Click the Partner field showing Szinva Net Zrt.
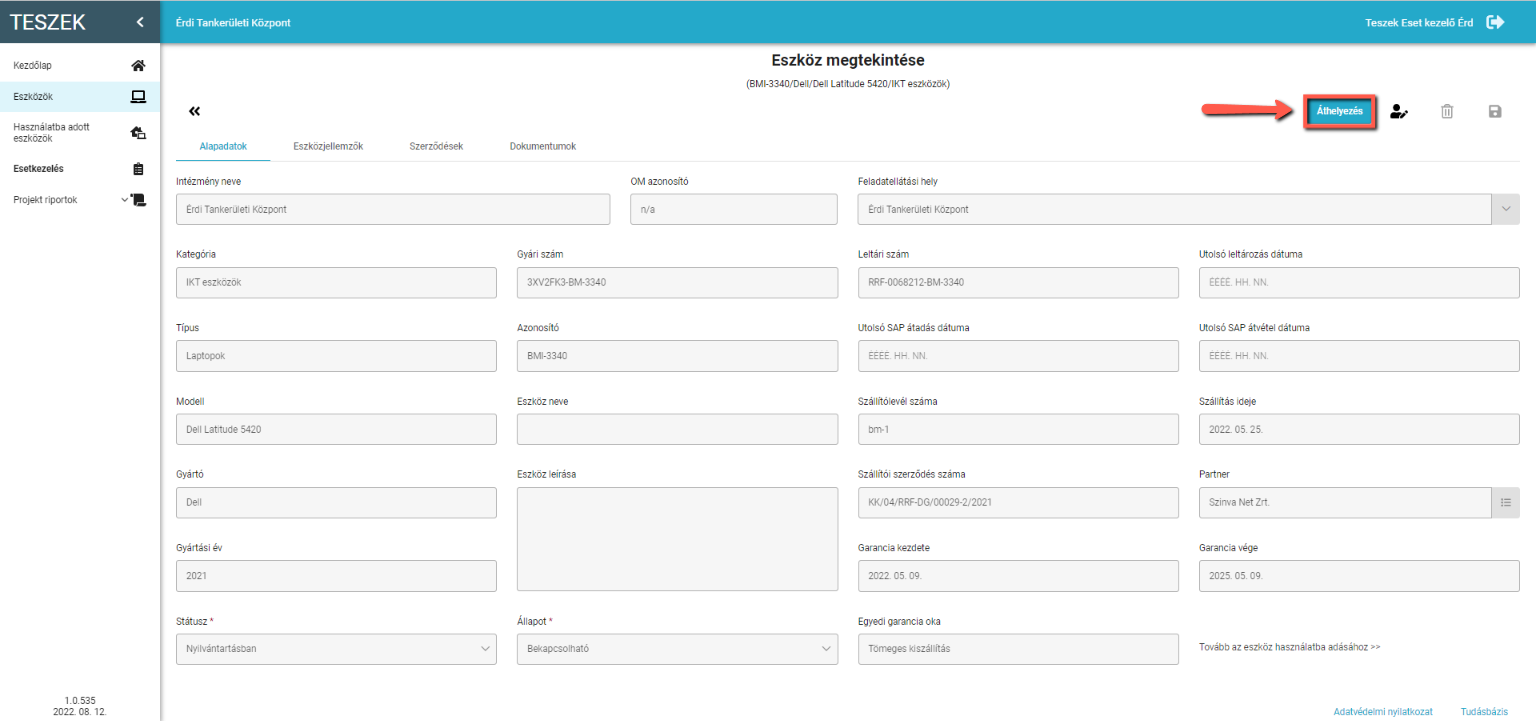 1345,502
